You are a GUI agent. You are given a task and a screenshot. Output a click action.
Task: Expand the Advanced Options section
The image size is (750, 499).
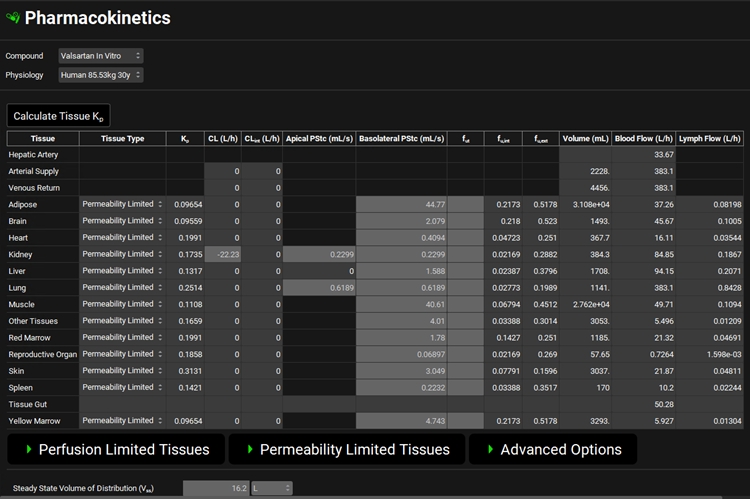pyautogui.click(x=552, y=449)
